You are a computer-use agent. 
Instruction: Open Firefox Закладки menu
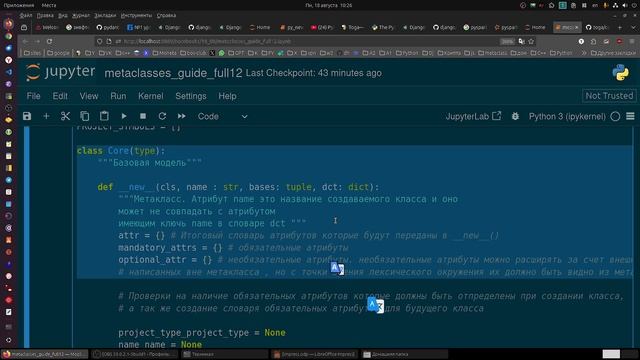(x=105, y=15)
